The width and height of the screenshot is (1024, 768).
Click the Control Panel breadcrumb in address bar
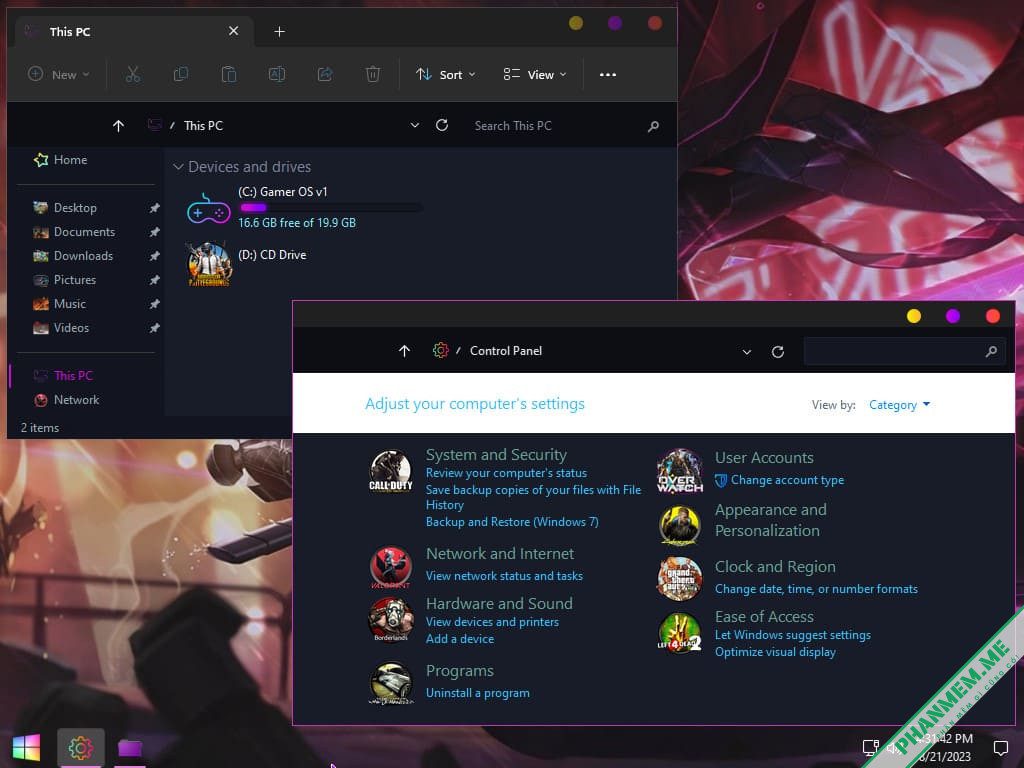tap(506, 351)
